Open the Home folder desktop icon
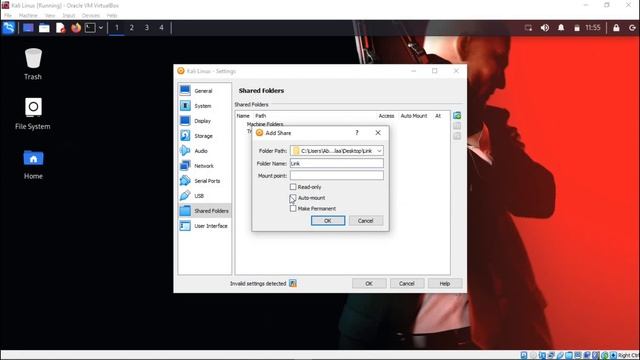640x360 pixels. point(33,164)
